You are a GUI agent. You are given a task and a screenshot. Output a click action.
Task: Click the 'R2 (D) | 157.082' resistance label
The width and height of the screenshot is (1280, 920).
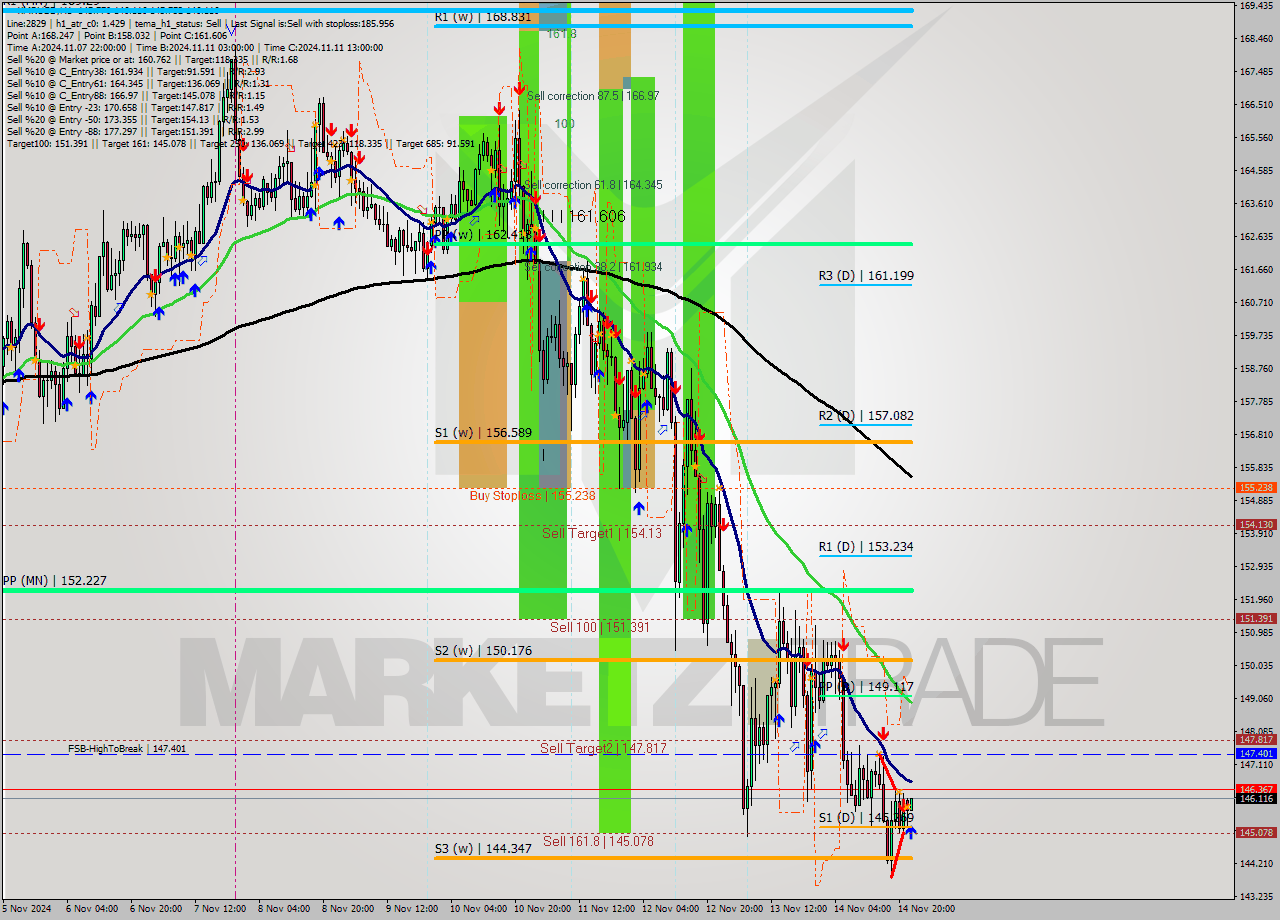[866, 416]
